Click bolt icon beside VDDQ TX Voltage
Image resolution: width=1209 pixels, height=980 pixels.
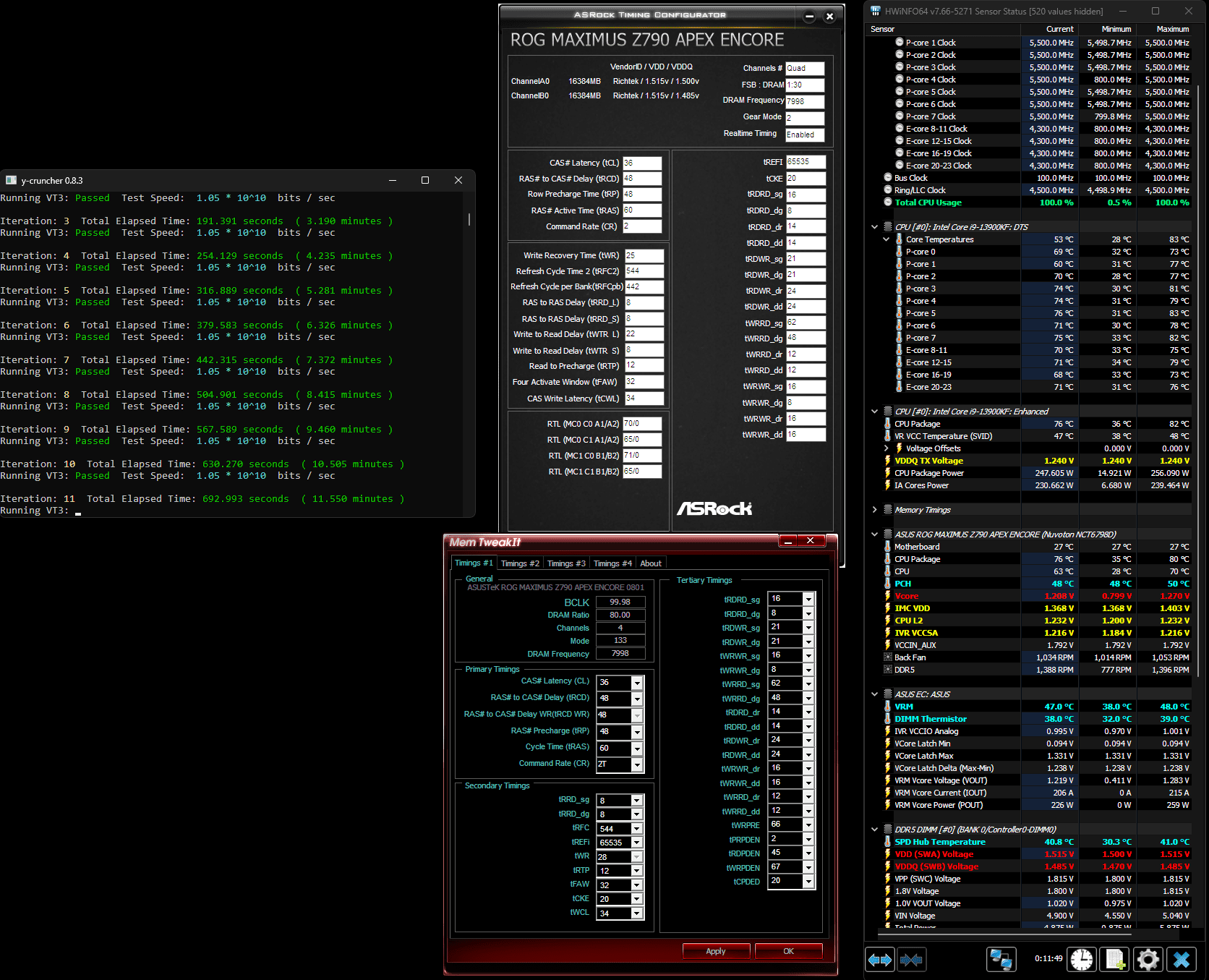[888, 460]
